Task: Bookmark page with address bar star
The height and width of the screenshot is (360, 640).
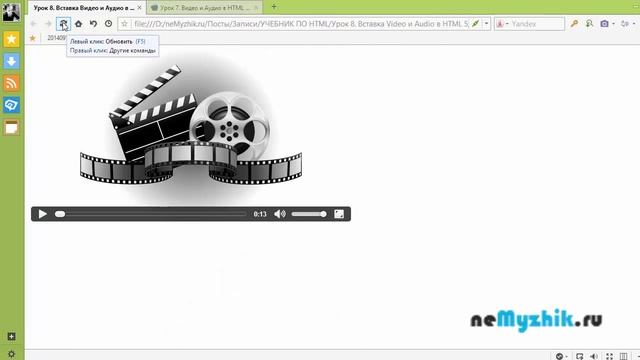Action: (x=124, y=24)
